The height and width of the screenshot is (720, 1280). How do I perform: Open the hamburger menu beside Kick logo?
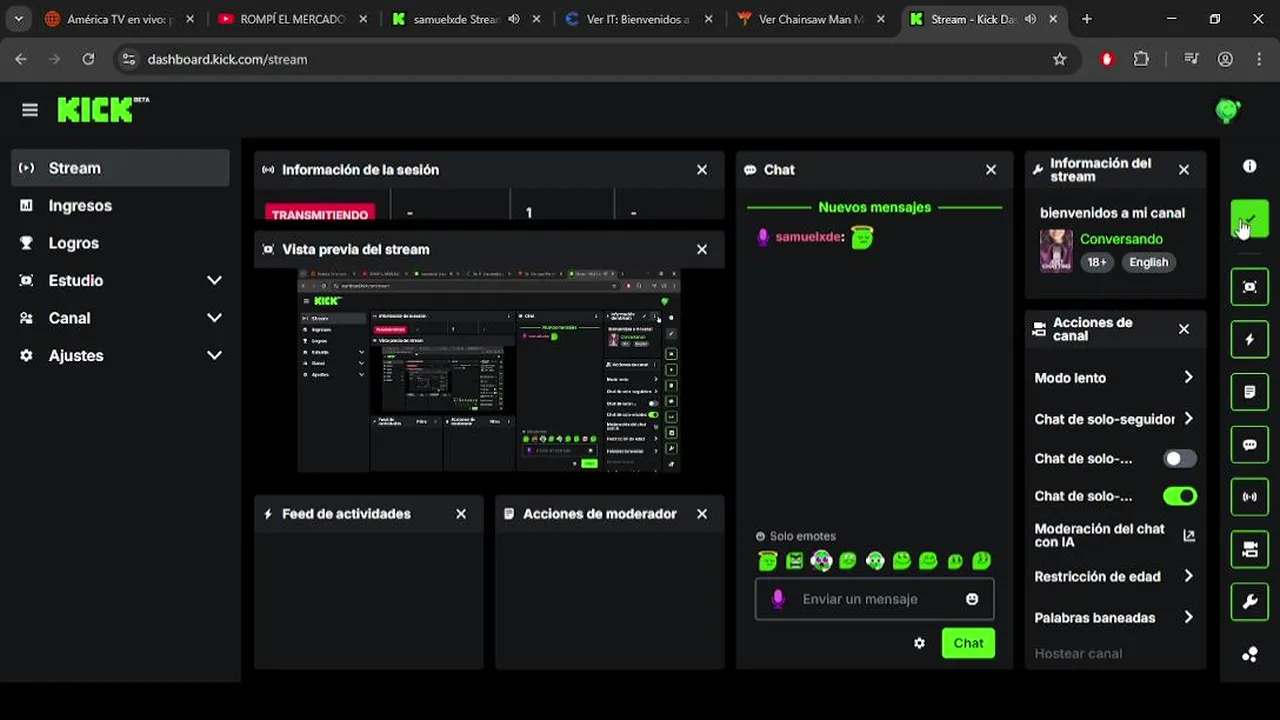[30, 110]
